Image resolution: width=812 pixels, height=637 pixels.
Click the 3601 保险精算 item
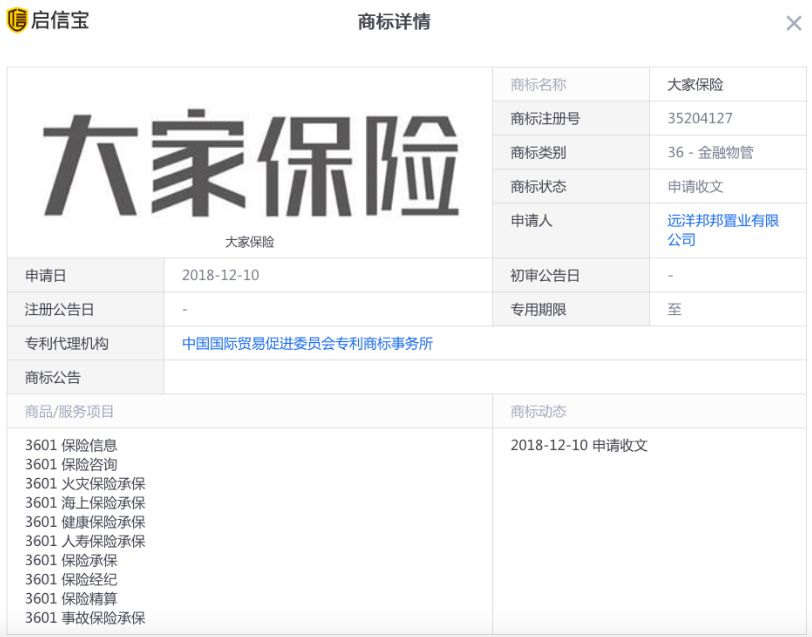tap(71, 599)
